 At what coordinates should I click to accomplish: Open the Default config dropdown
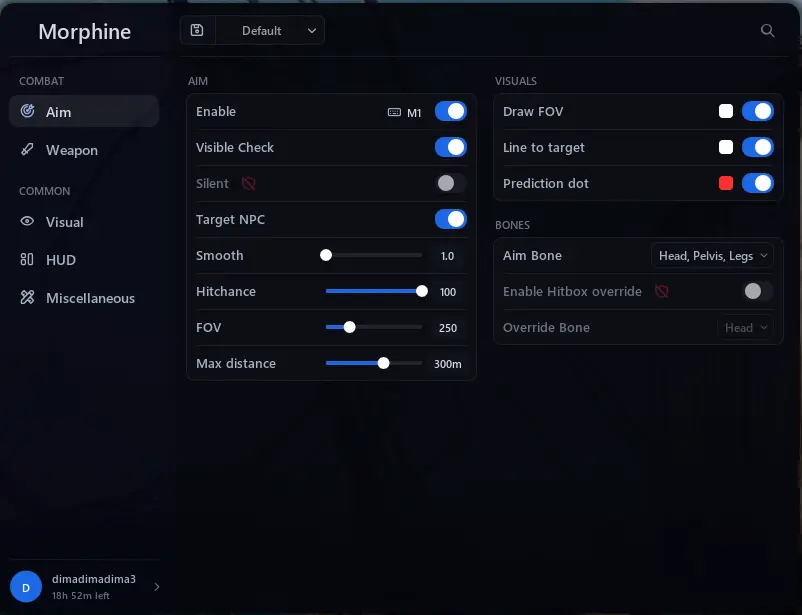(x=270, y=31)
